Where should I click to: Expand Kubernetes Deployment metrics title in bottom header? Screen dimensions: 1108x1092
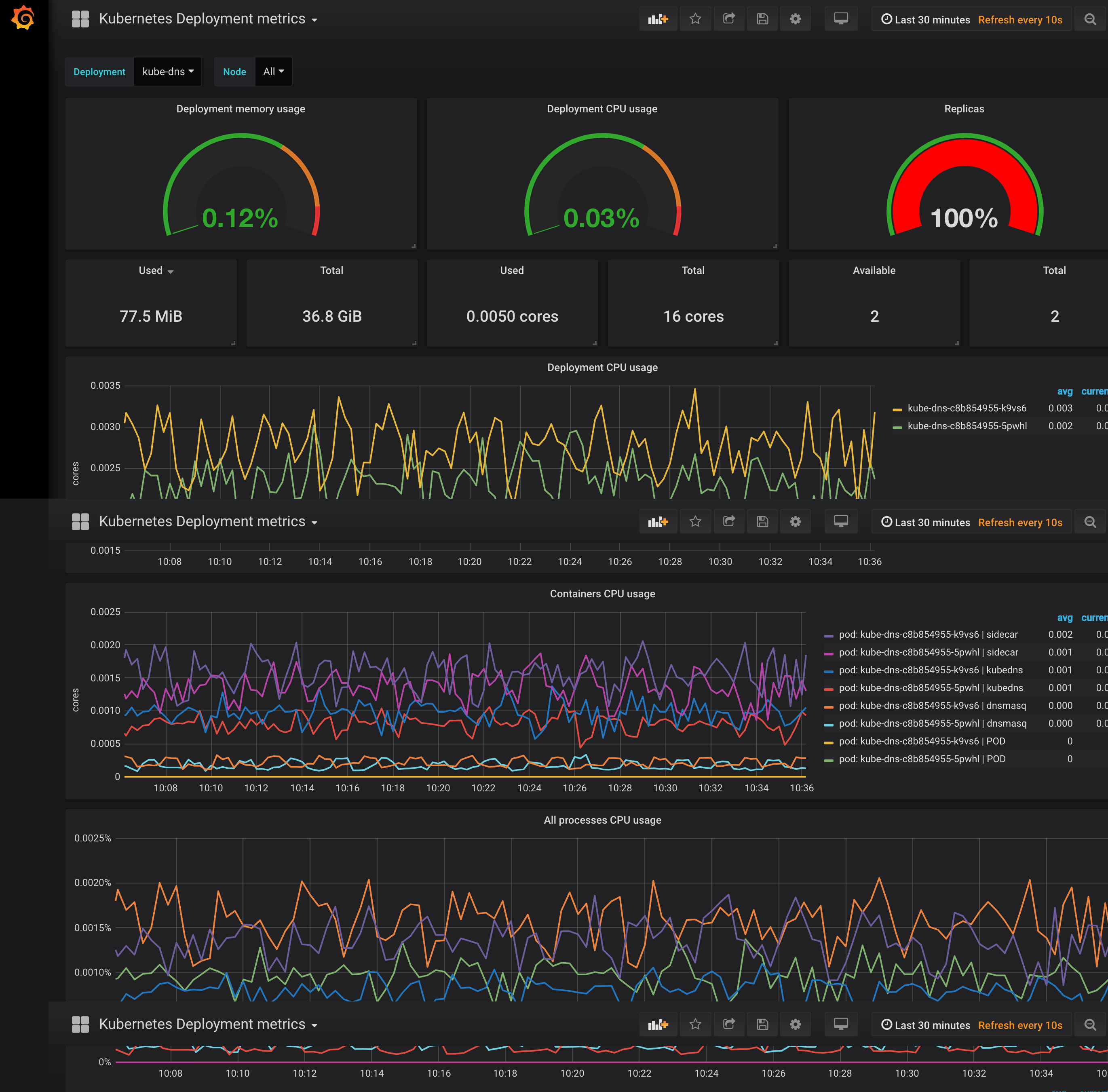[x=208, y=1025]
